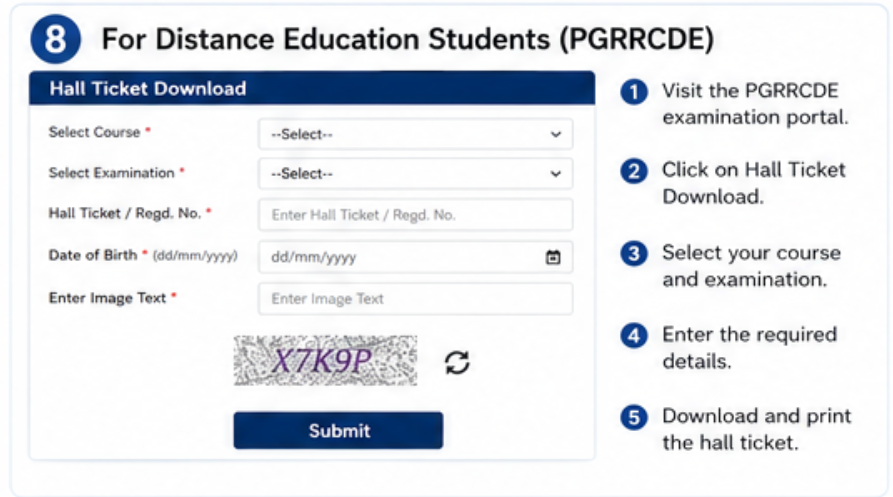The height and width of the screenshot is (497, 893).
Task: Click the step 3 numbered circle
Action: 634,254
